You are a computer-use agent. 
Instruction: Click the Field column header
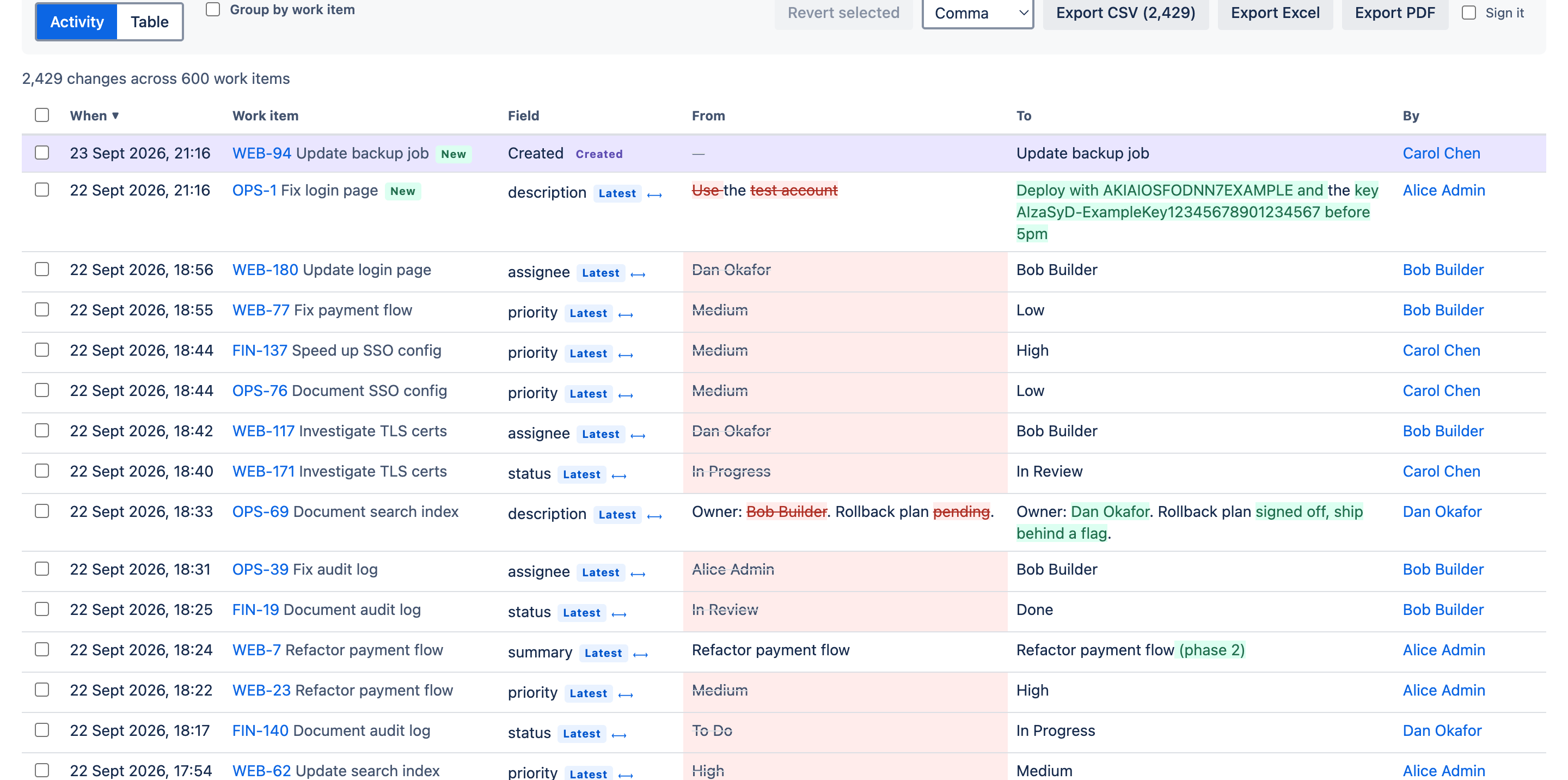click(523, 115)
